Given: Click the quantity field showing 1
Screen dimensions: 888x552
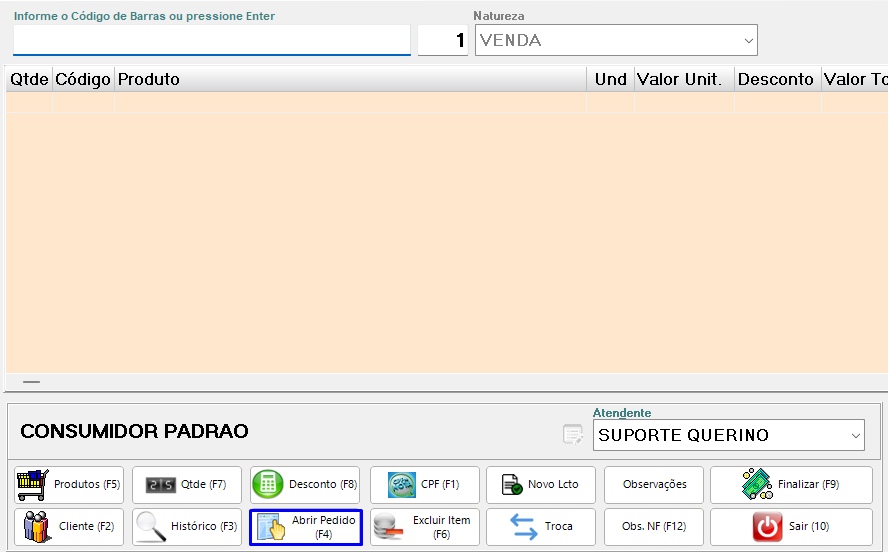Looking at the screenshot, I should point(442,41).
